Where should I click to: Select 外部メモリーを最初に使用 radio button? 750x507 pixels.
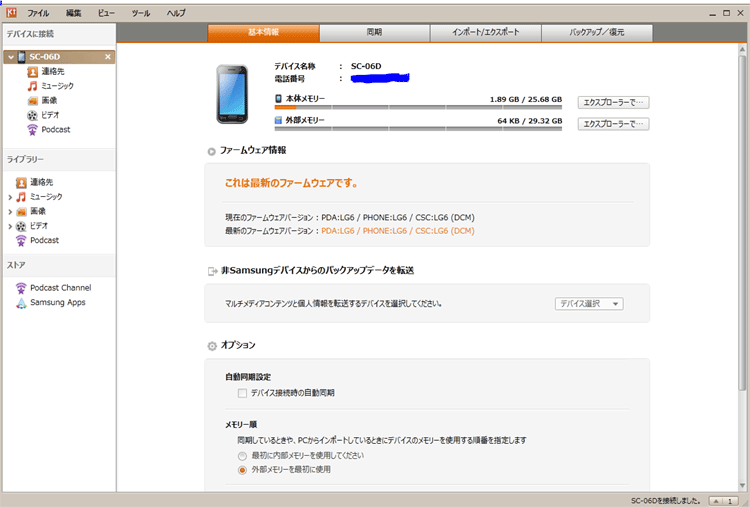(x=243, y=470)
